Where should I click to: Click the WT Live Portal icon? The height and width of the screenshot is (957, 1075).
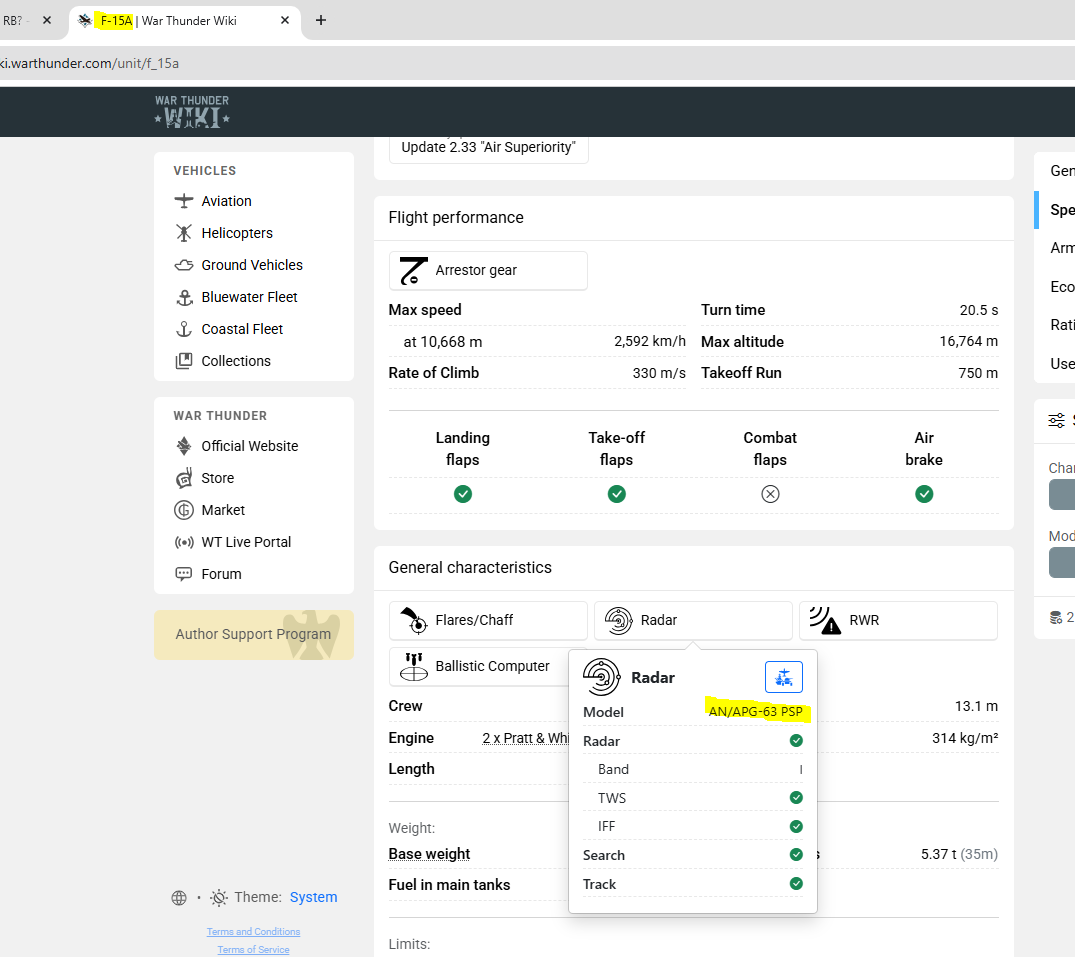pyautogui.click(x=184, y=542)
